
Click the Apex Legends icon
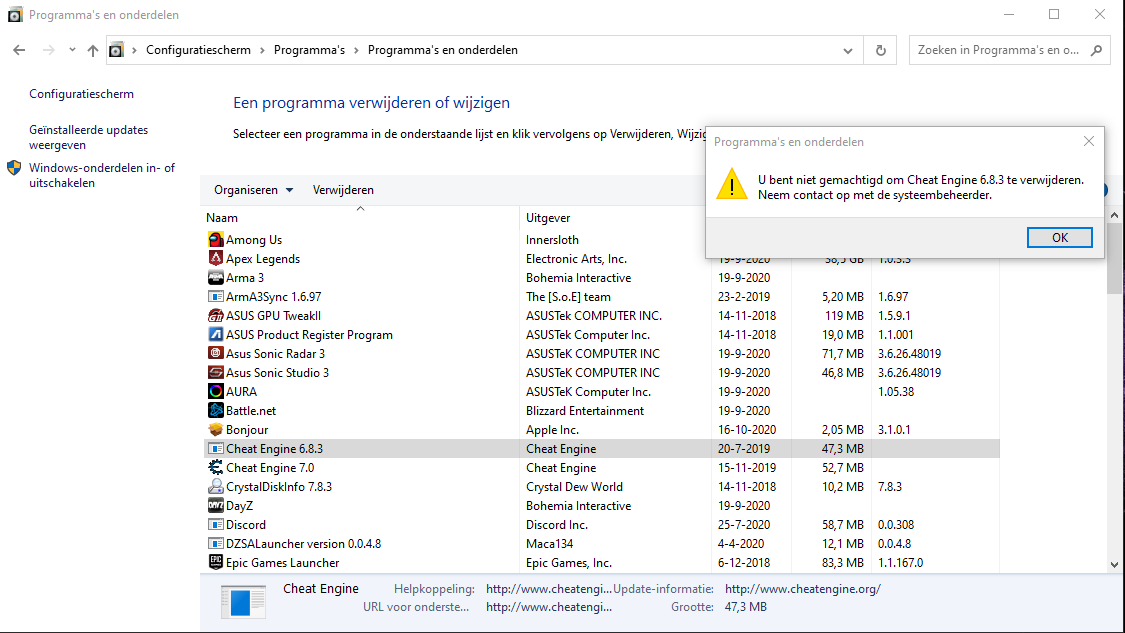[x=215, y=258]
